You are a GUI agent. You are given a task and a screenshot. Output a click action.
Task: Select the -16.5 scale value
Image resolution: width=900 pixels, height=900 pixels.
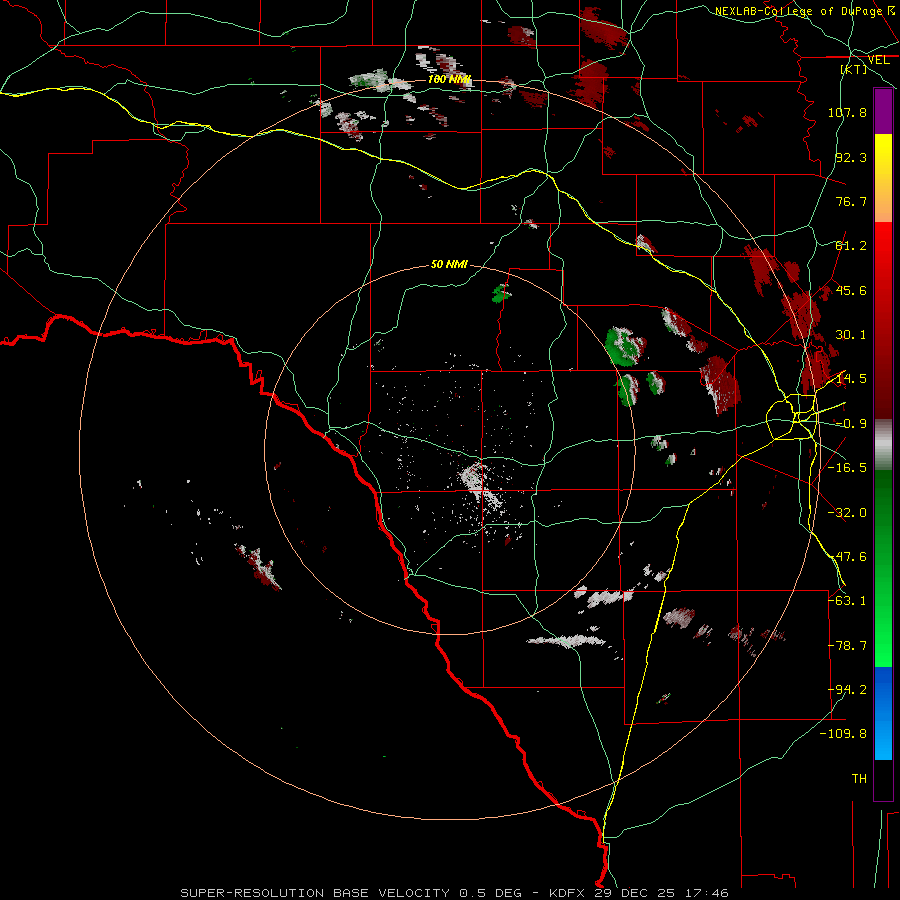point(847,468)
